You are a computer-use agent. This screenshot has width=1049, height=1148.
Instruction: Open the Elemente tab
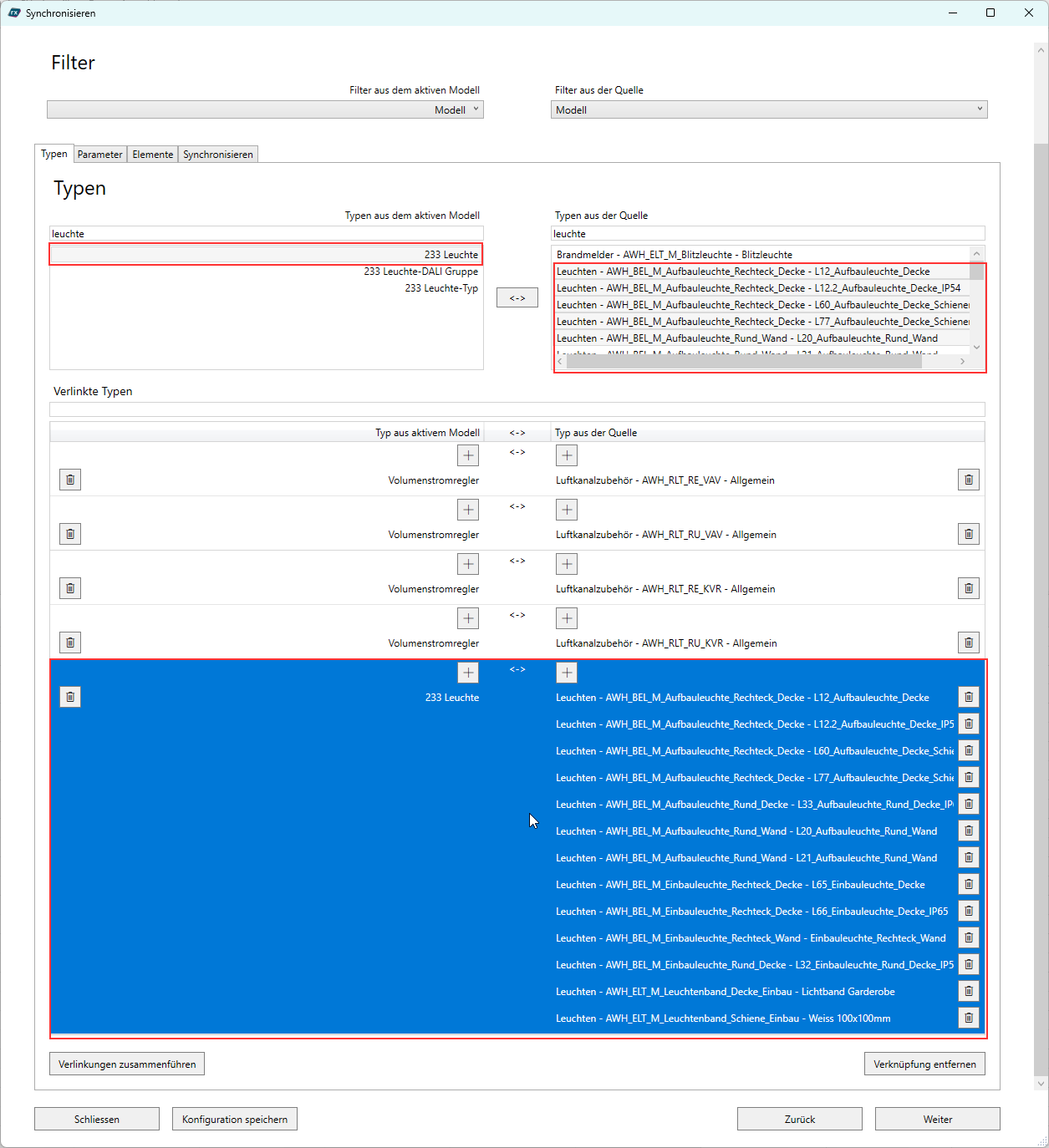point(153,155)
